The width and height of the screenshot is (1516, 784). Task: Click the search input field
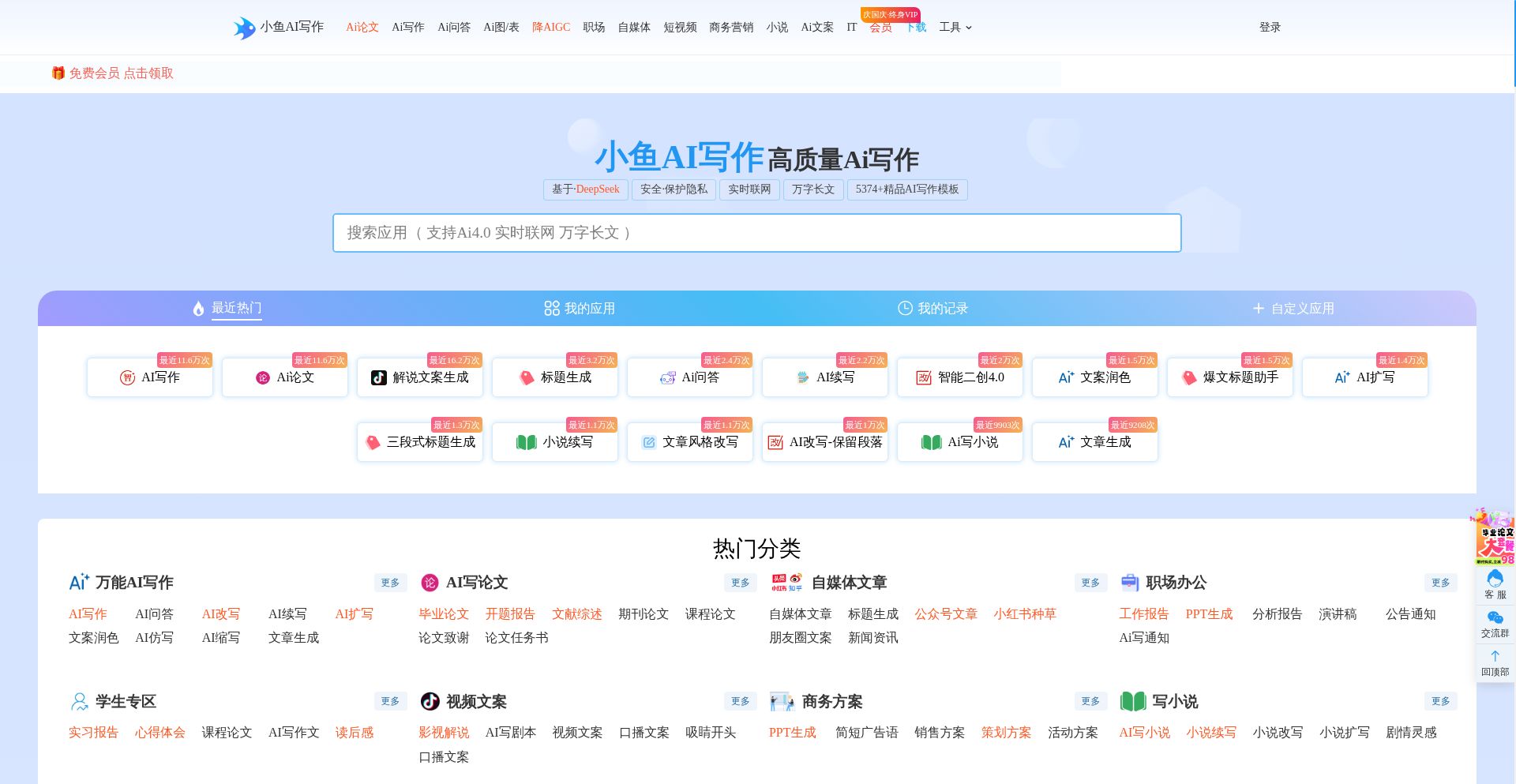tap(756, 232)
